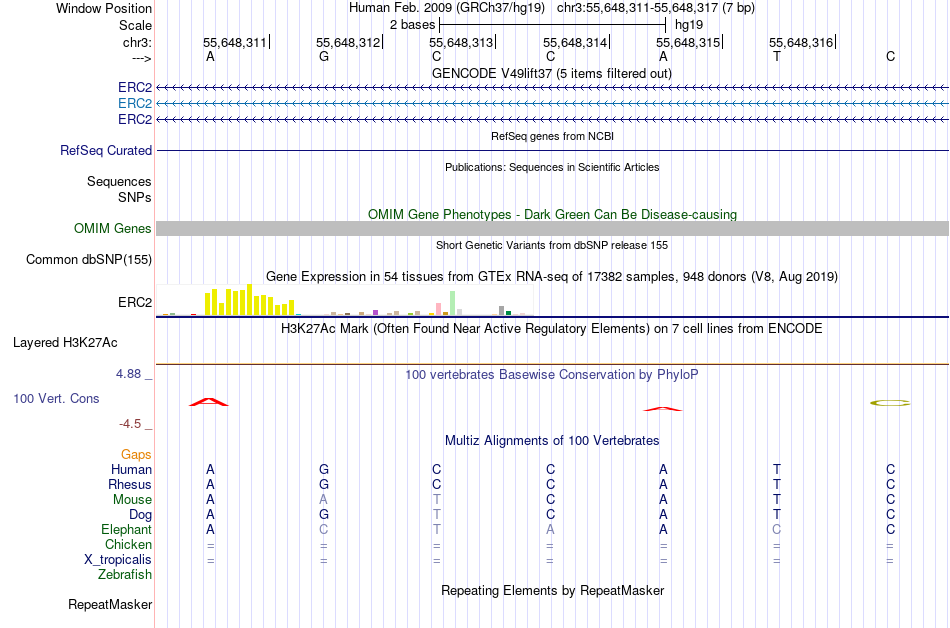Click the reference base T in sequence row
The height and width of the screenshot is (628, 950).
pos(777,56)
